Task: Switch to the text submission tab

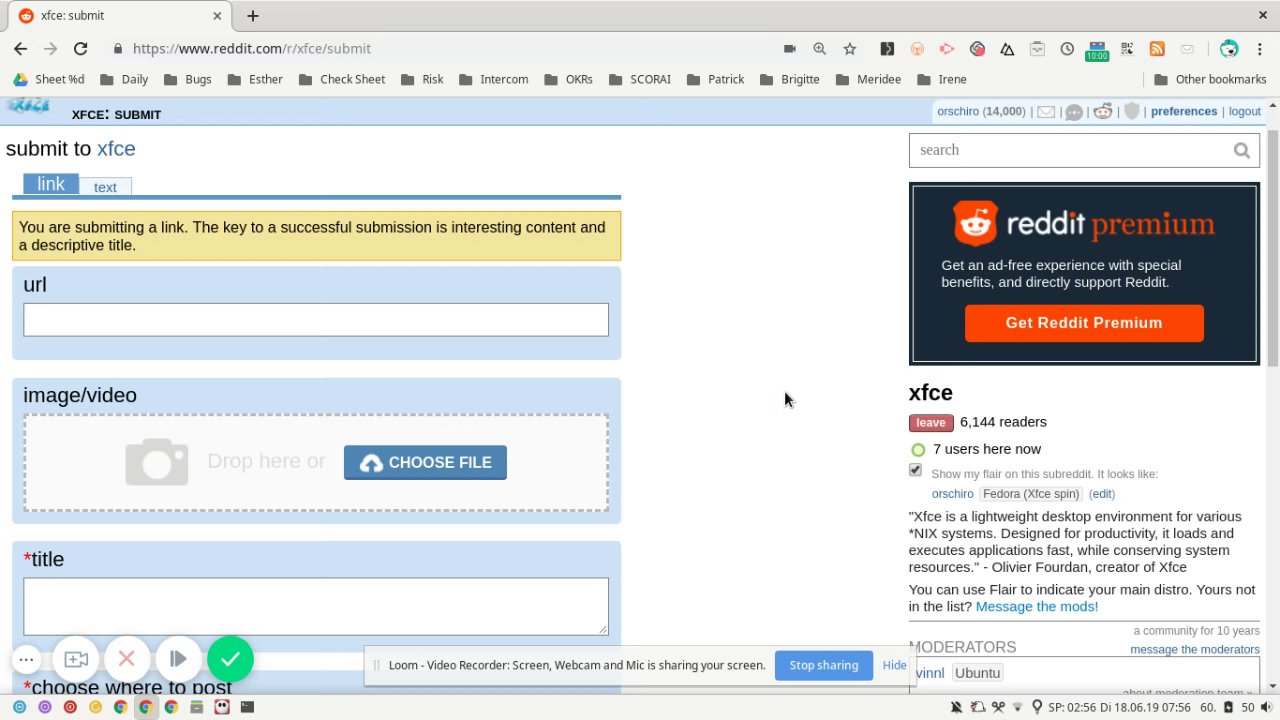Action: [105, 187]
